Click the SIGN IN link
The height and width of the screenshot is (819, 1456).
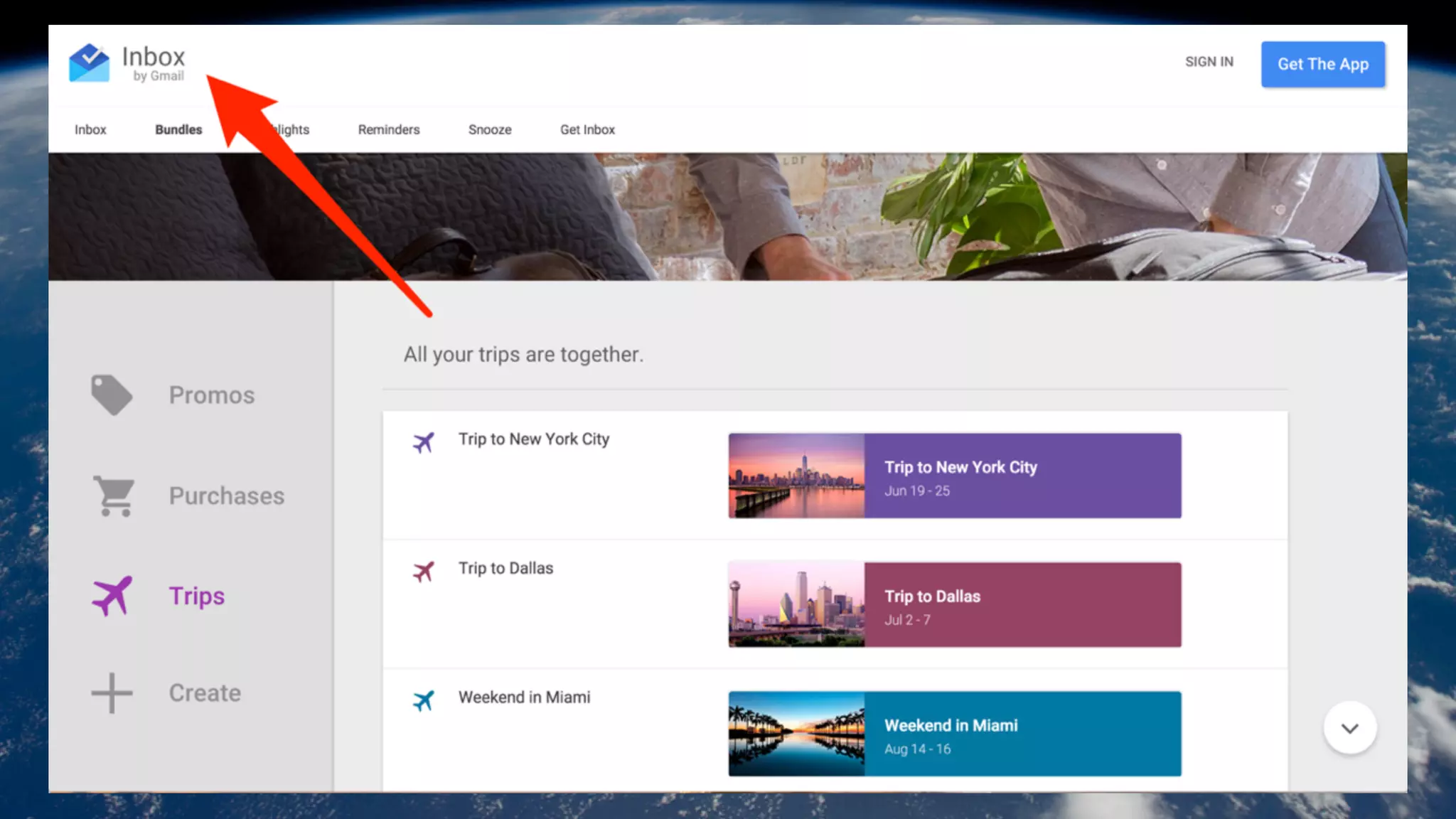(x=1209, y=62)
